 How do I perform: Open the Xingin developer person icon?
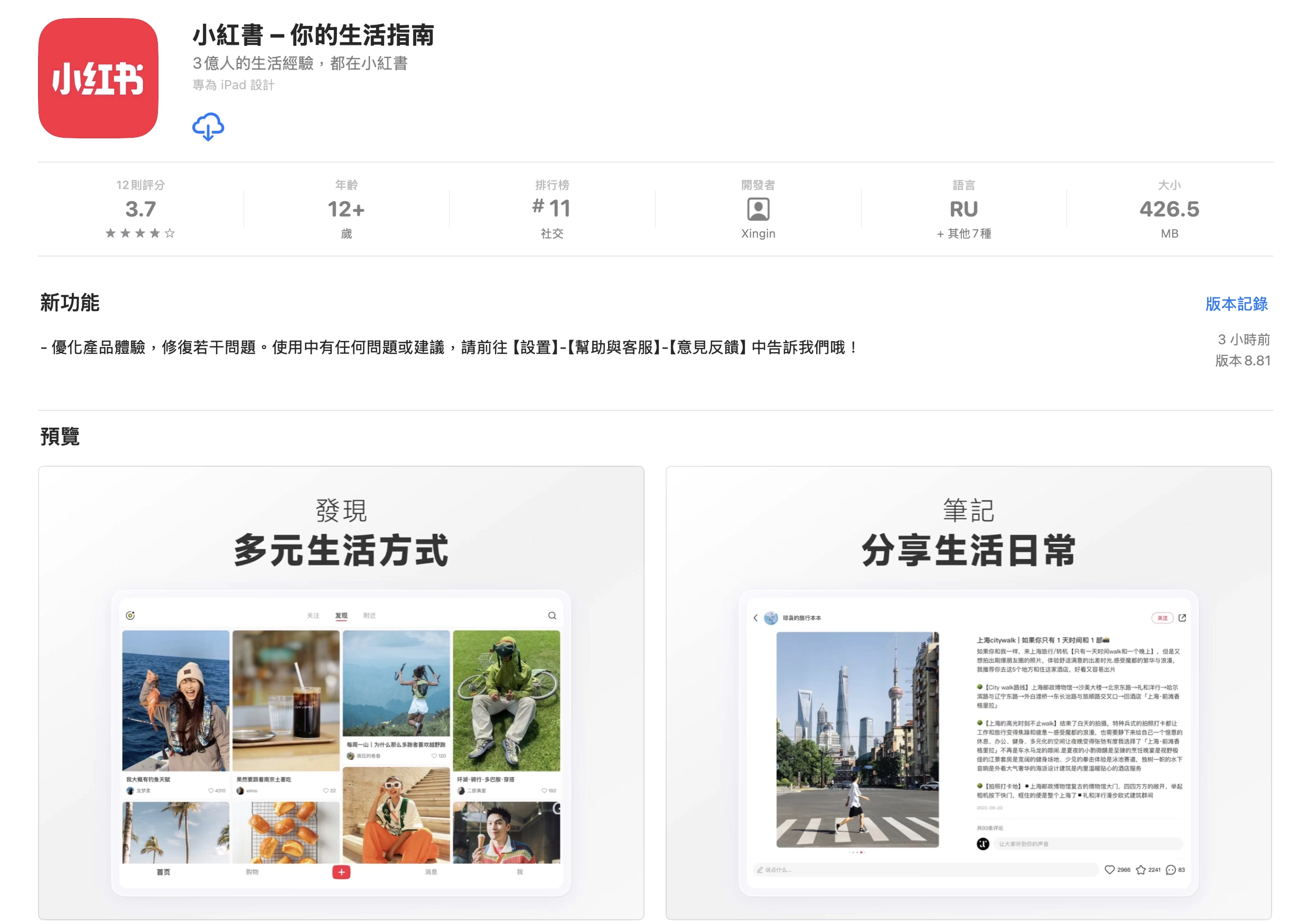758,209
